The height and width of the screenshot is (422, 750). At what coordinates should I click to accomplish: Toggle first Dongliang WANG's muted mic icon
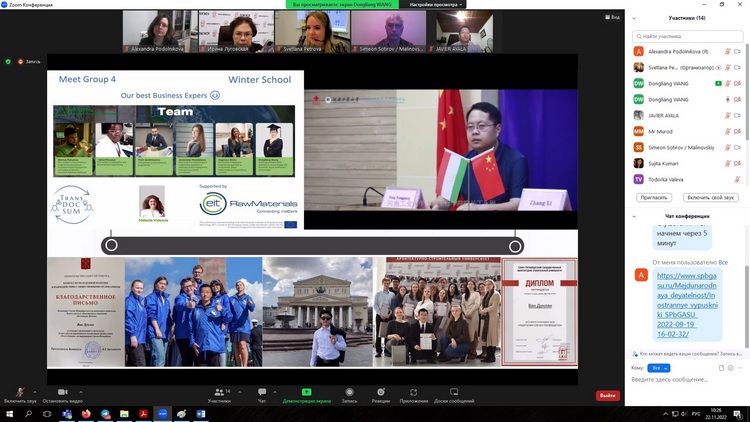(x=728, y=83)
